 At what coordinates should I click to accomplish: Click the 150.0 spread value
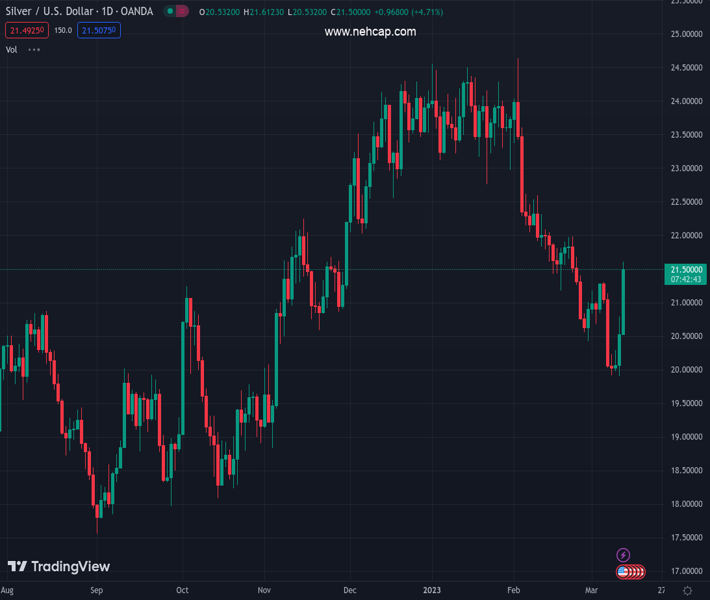click(62, 30)
